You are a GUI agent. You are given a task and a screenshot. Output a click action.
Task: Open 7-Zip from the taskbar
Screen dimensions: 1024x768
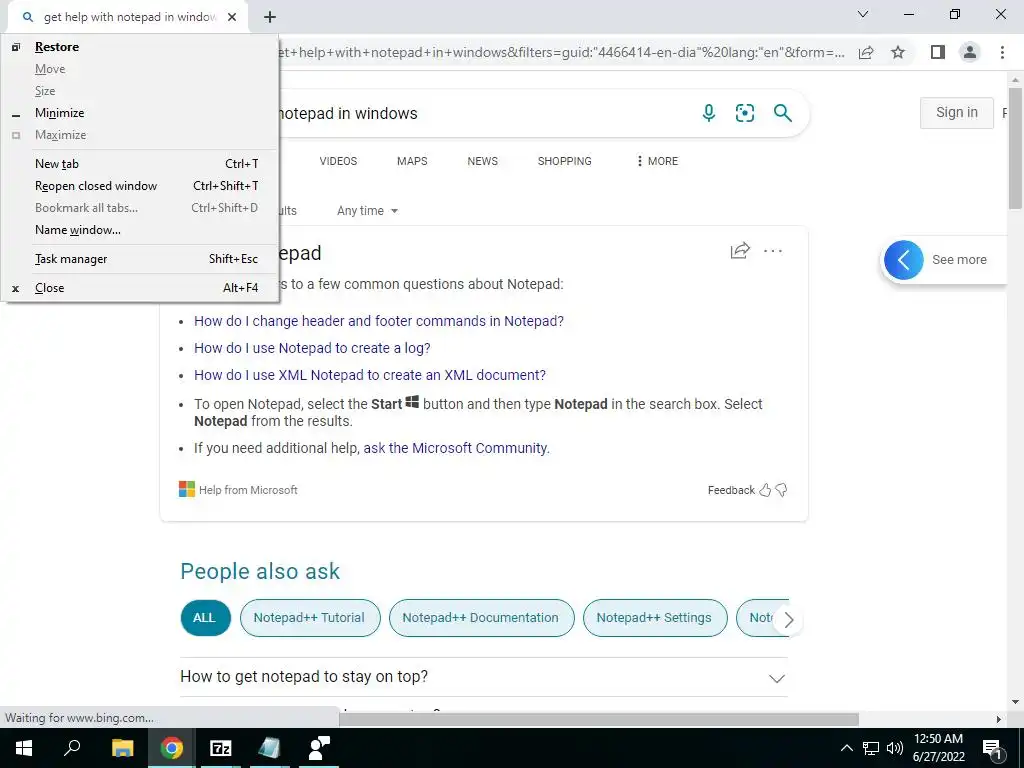(221, 748)
